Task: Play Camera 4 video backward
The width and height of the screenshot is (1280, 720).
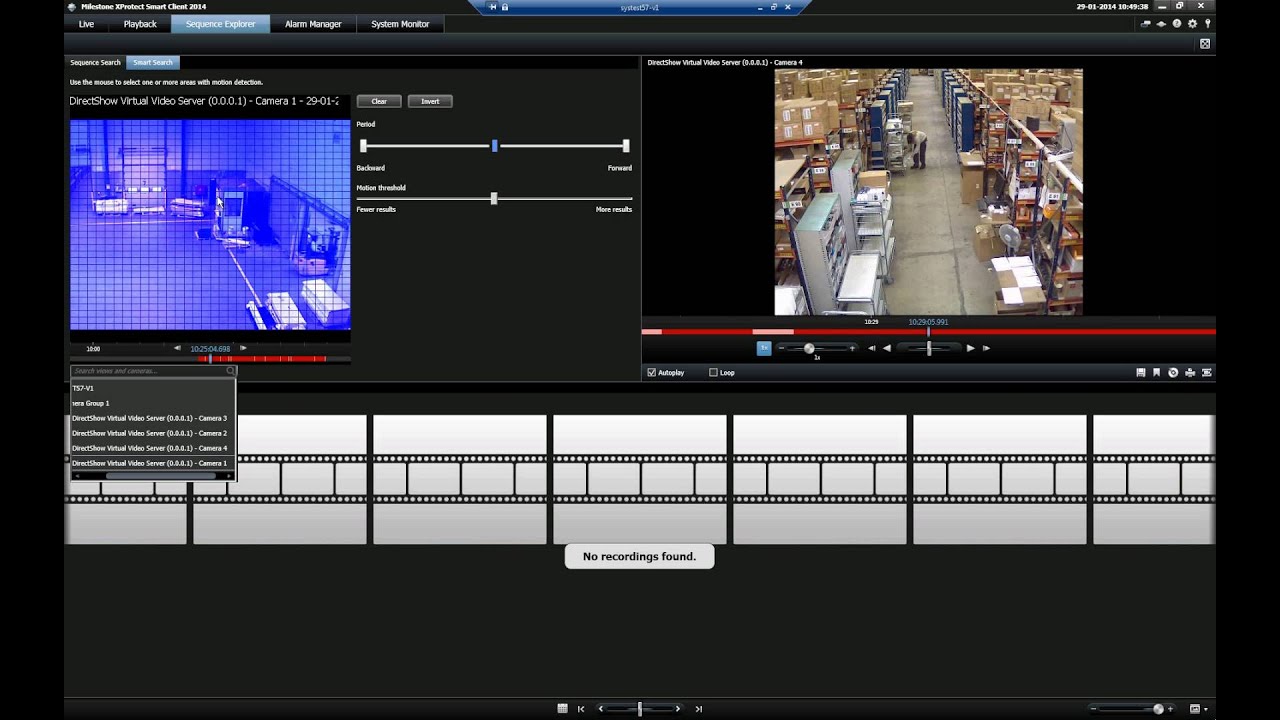Action: pyautogui.click(x=886, y=348)
